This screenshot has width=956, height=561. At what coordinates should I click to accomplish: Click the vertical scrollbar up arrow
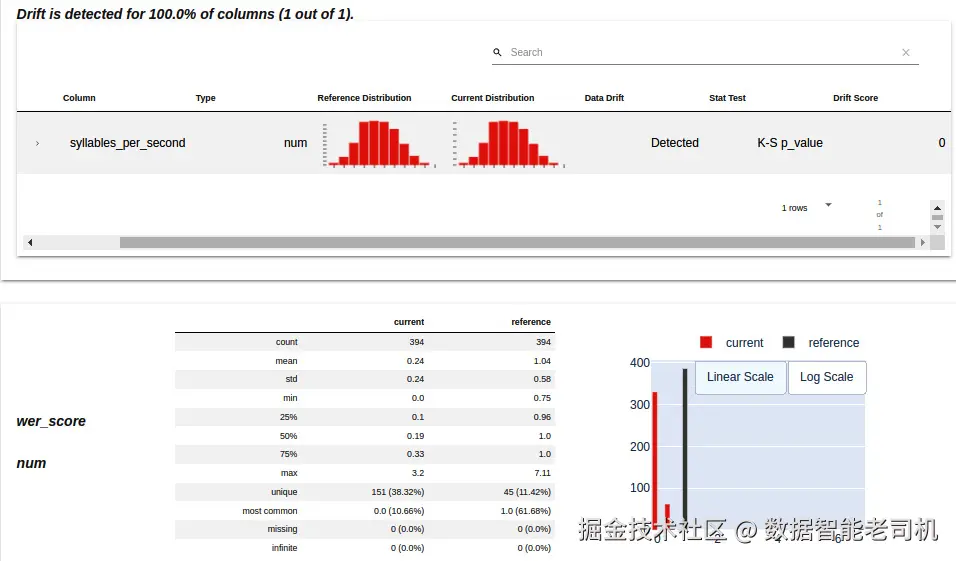click(x=938, y=208)
